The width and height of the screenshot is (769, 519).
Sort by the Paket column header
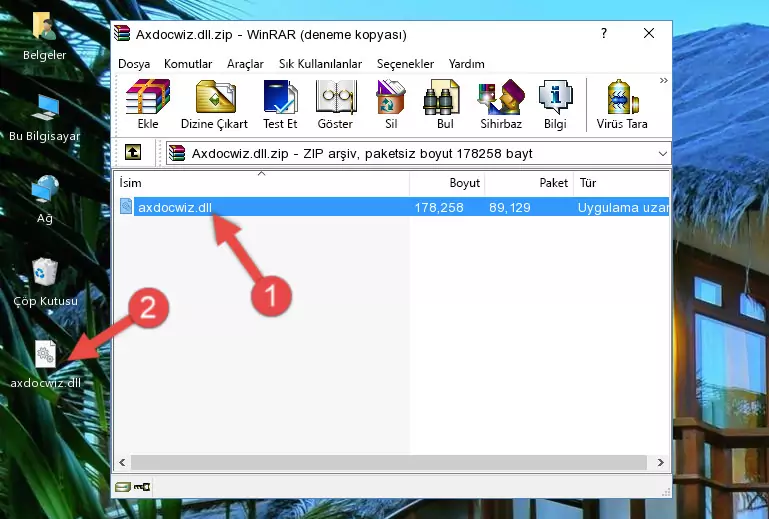pyautogui.click(x=529, y=182)
